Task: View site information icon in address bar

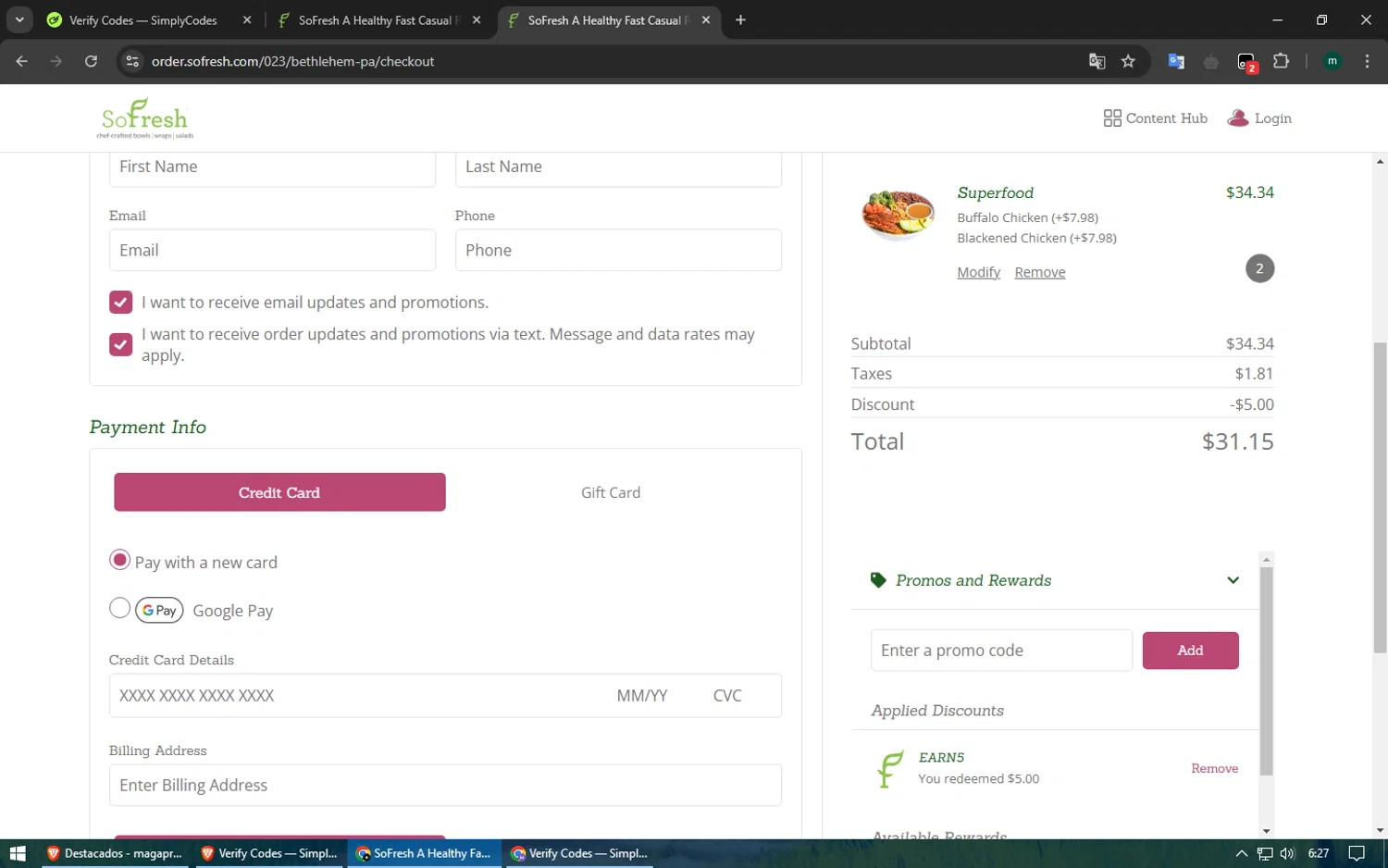Action: tap(132, 61)
